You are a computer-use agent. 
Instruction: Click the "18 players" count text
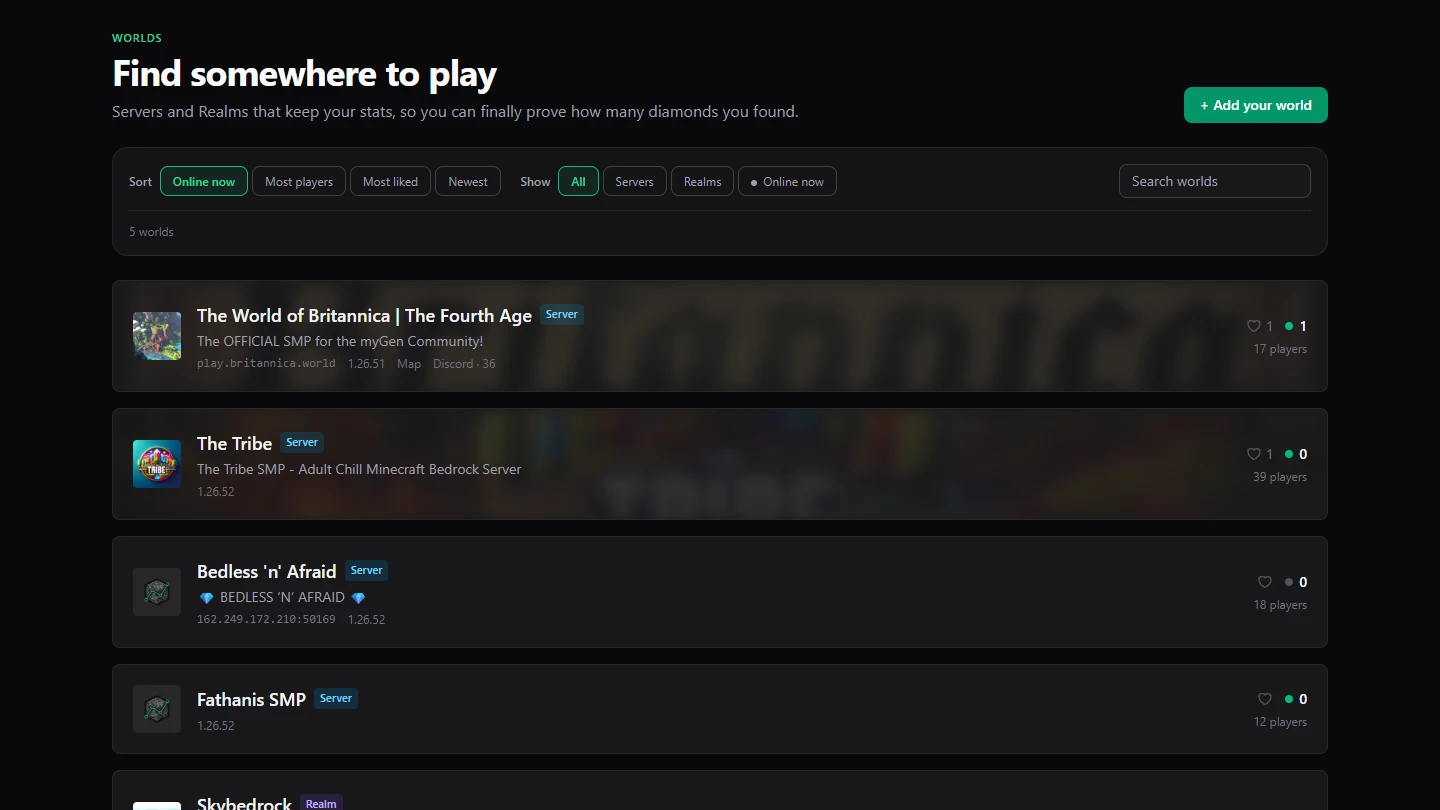tap(1280, 605)
